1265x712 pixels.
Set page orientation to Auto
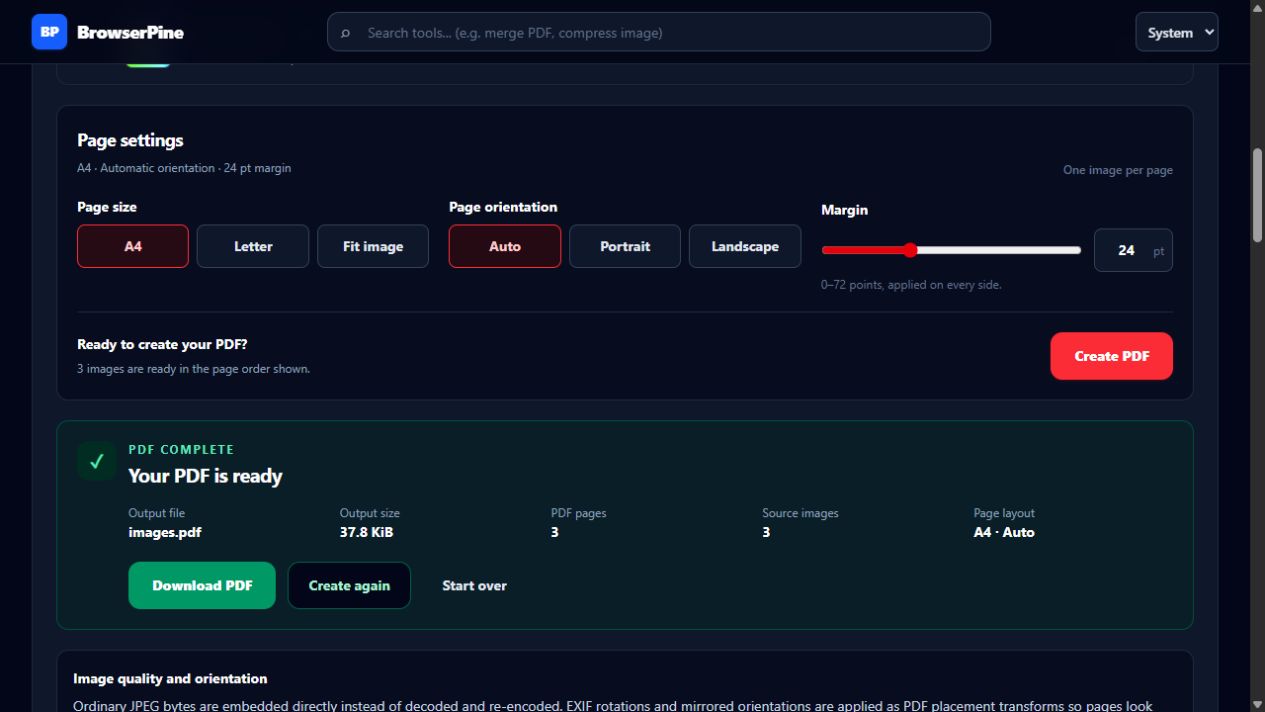pos(505,246)
